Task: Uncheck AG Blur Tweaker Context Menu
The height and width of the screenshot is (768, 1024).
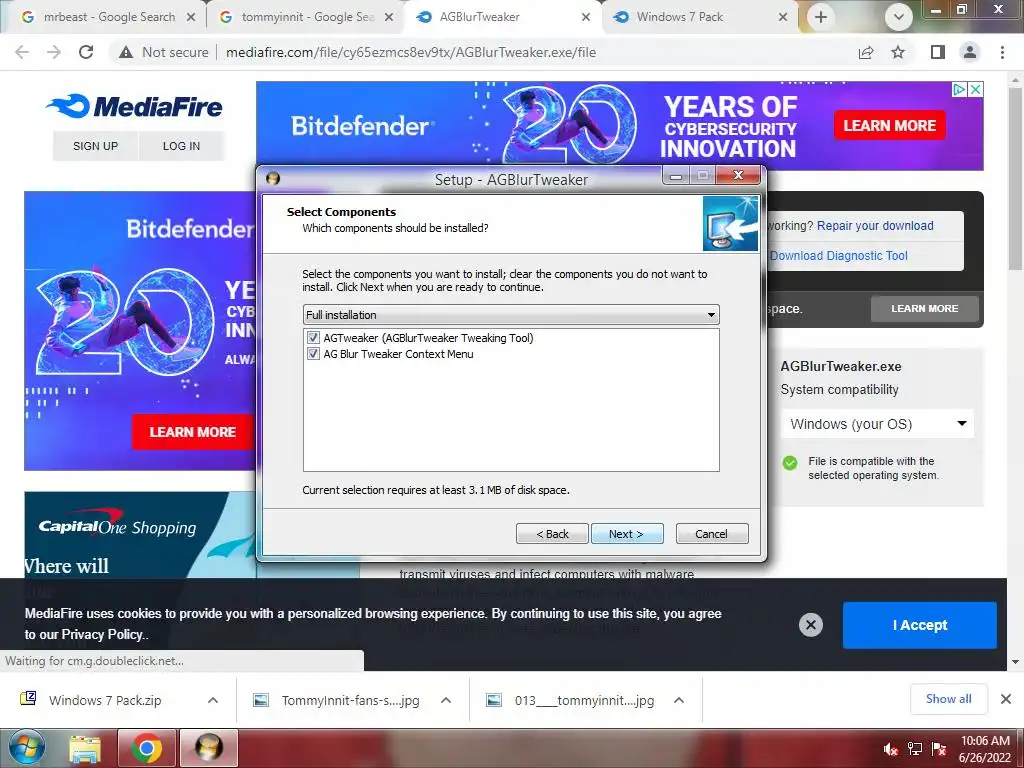Action: 313,354
